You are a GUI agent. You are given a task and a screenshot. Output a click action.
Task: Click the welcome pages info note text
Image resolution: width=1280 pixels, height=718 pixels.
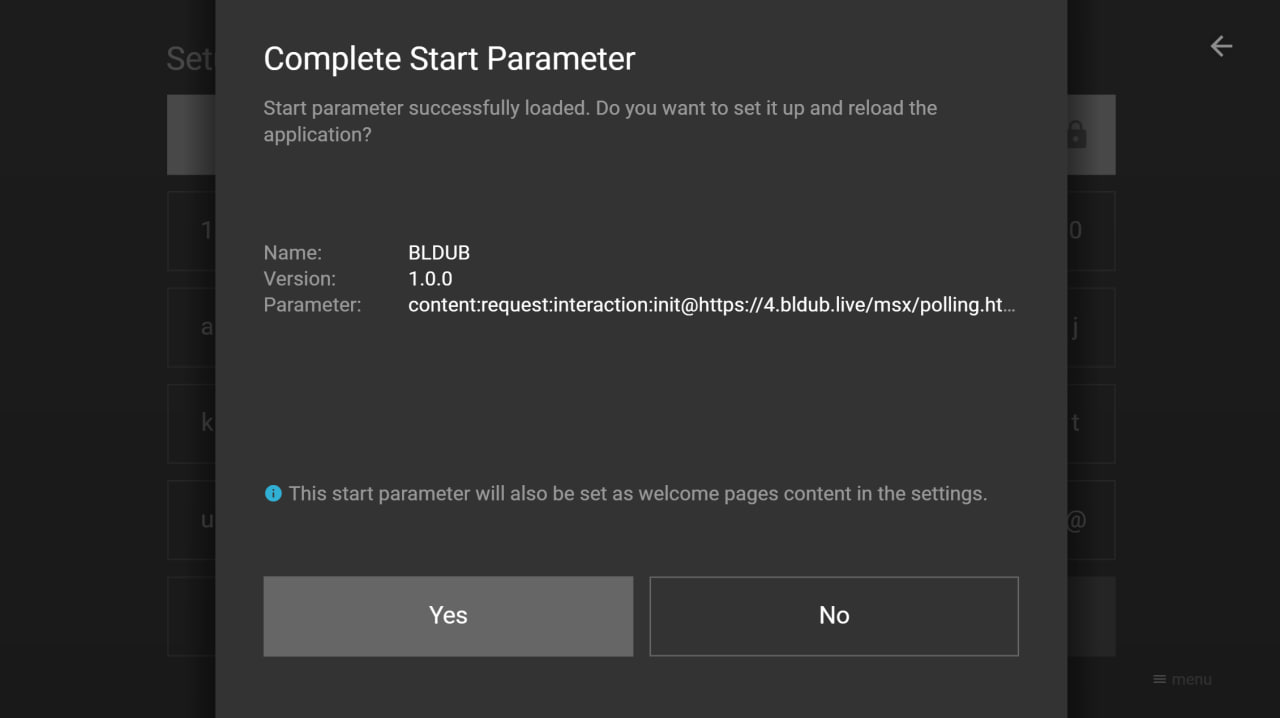[x=637, y=493]
